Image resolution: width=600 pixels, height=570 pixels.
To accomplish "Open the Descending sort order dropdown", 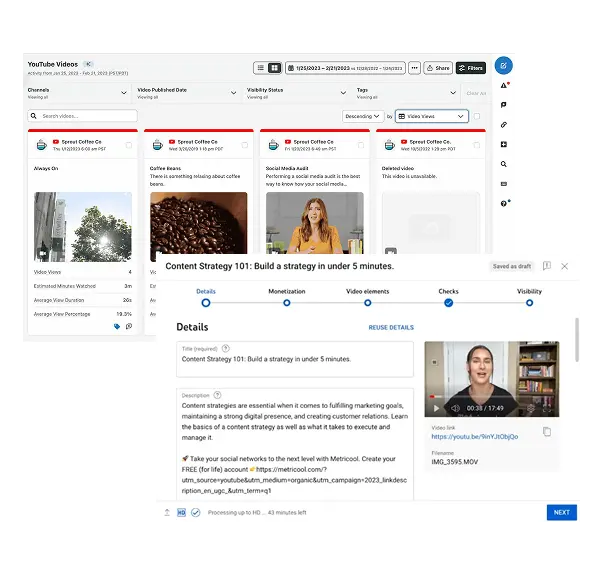I will coord(362,116).
